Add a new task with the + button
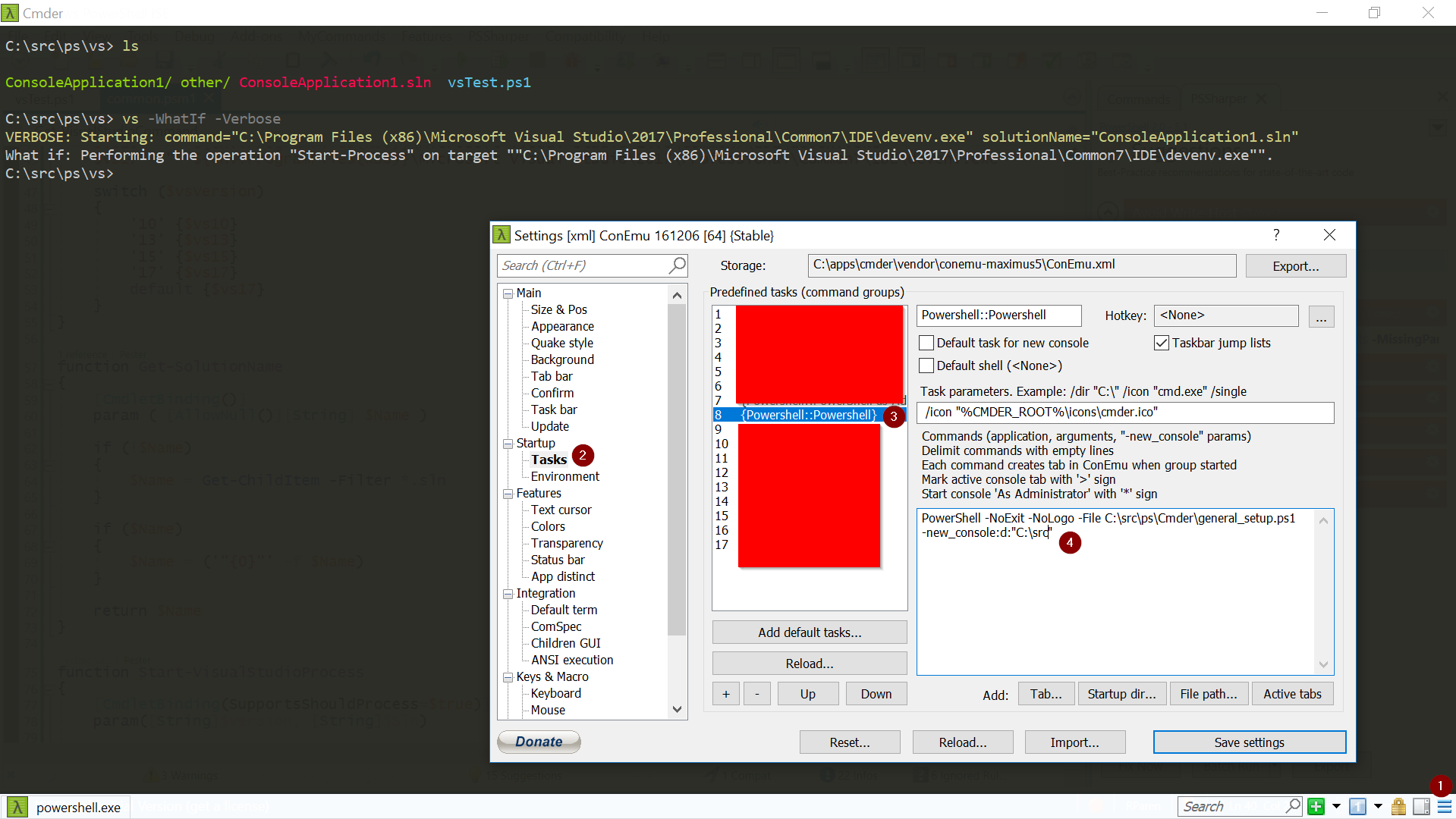Image resolution: width=1456 pixels, height=819 pixels. tap(725, 694)
